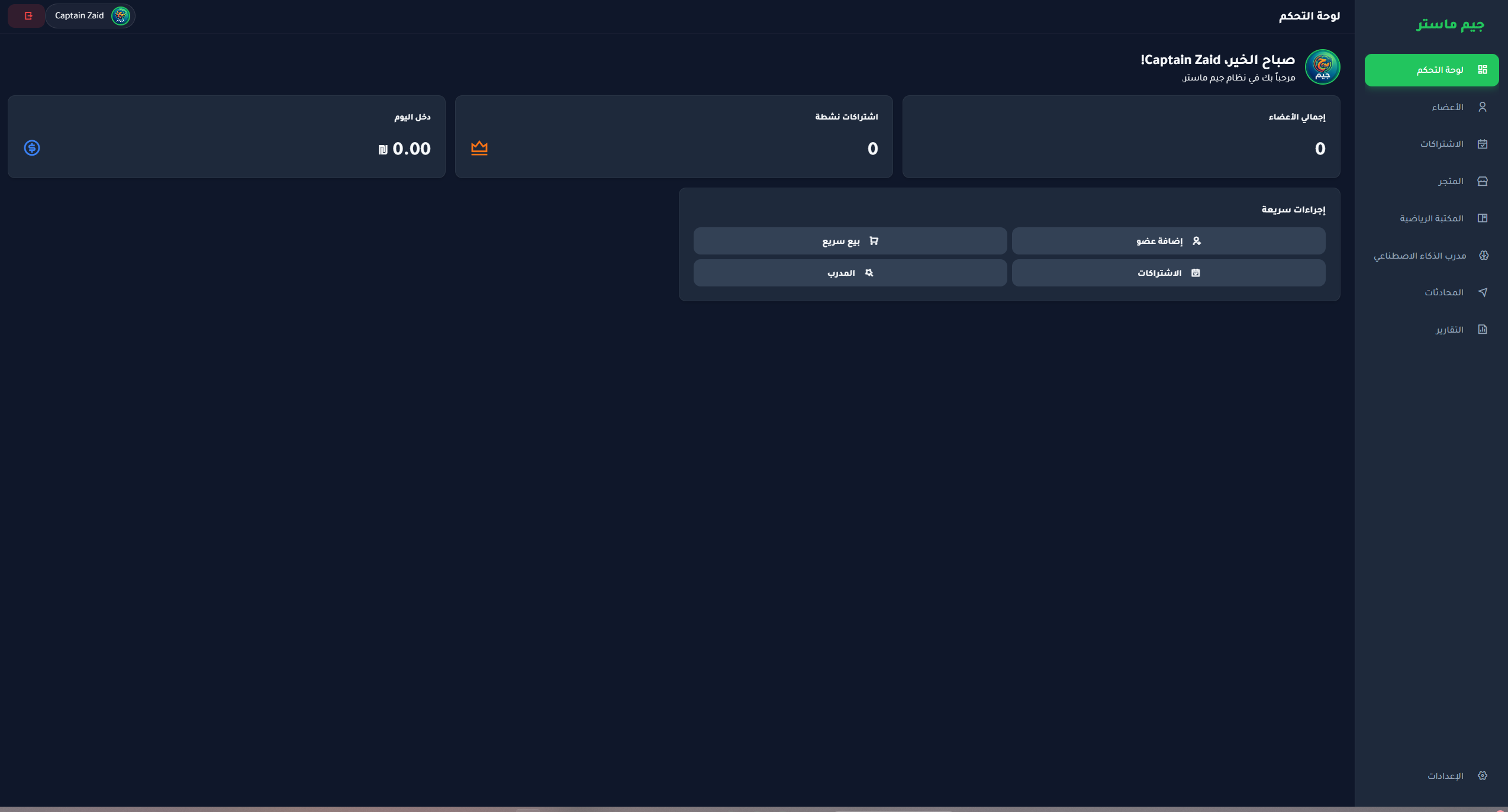1508x812 pixels.
Task: Click the library icon next to المكتبة الرياضية
Action: coord(1482,218)
